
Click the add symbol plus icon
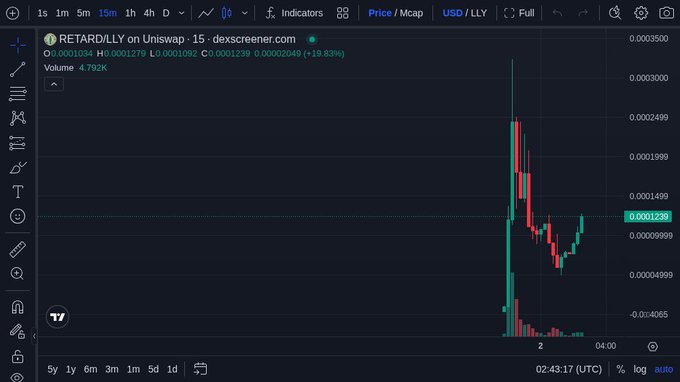click(x=13, y=13)
